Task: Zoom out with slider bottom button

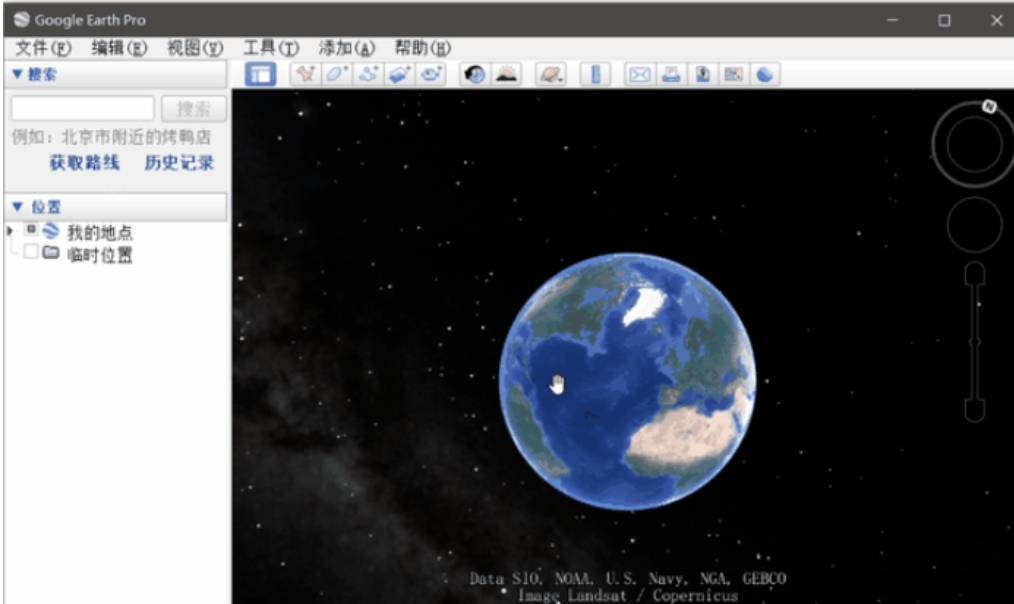Action: pos(975,411)
